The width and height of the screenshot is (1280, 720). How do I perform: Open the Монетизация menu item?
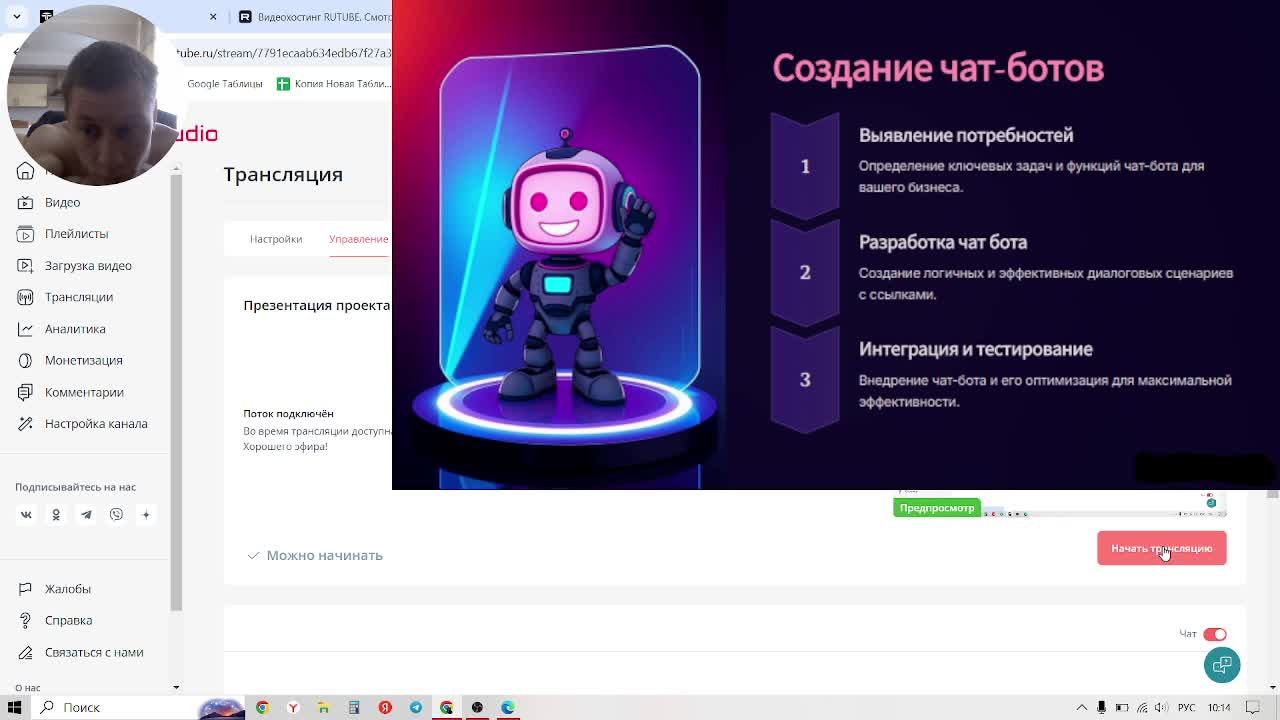pos(83,360)
